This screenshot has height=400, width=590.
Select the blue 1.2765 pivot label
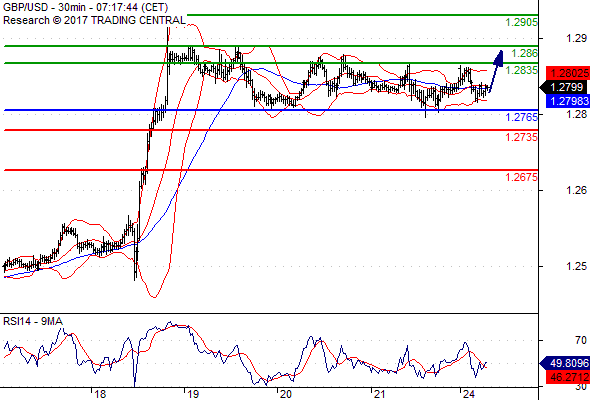(522, 117)
